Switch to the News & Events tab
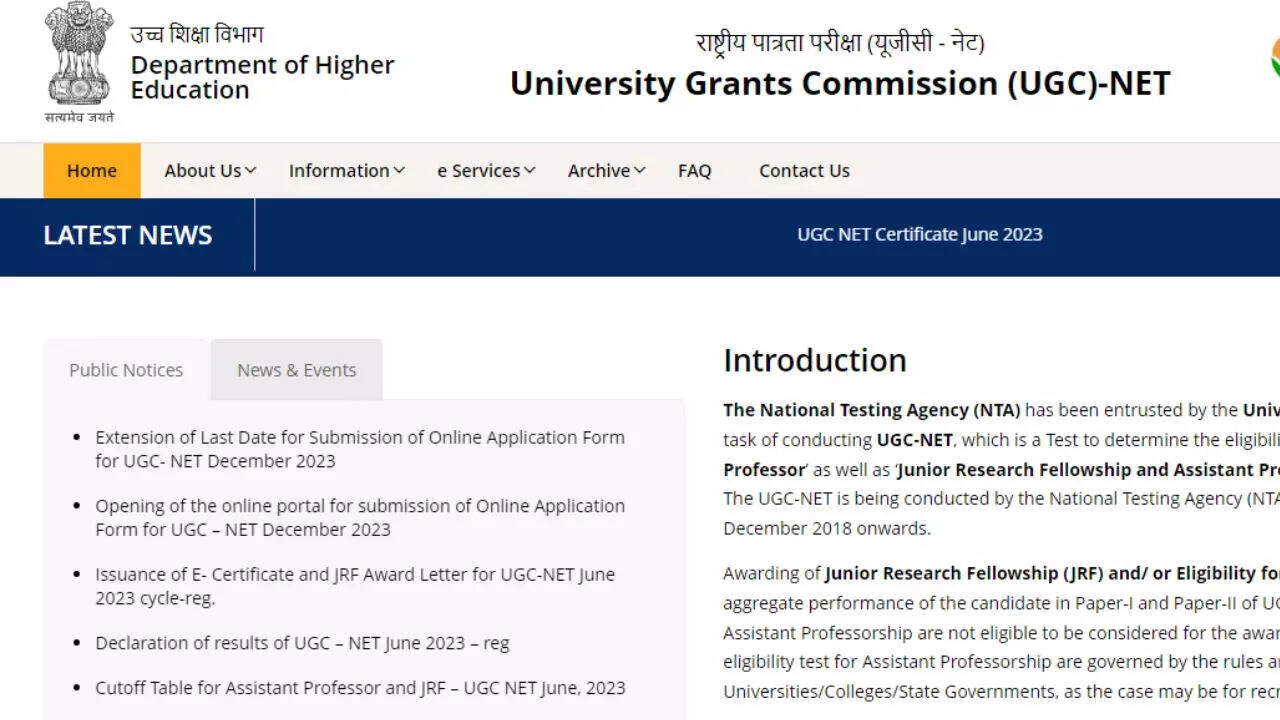 click(296, 370)
